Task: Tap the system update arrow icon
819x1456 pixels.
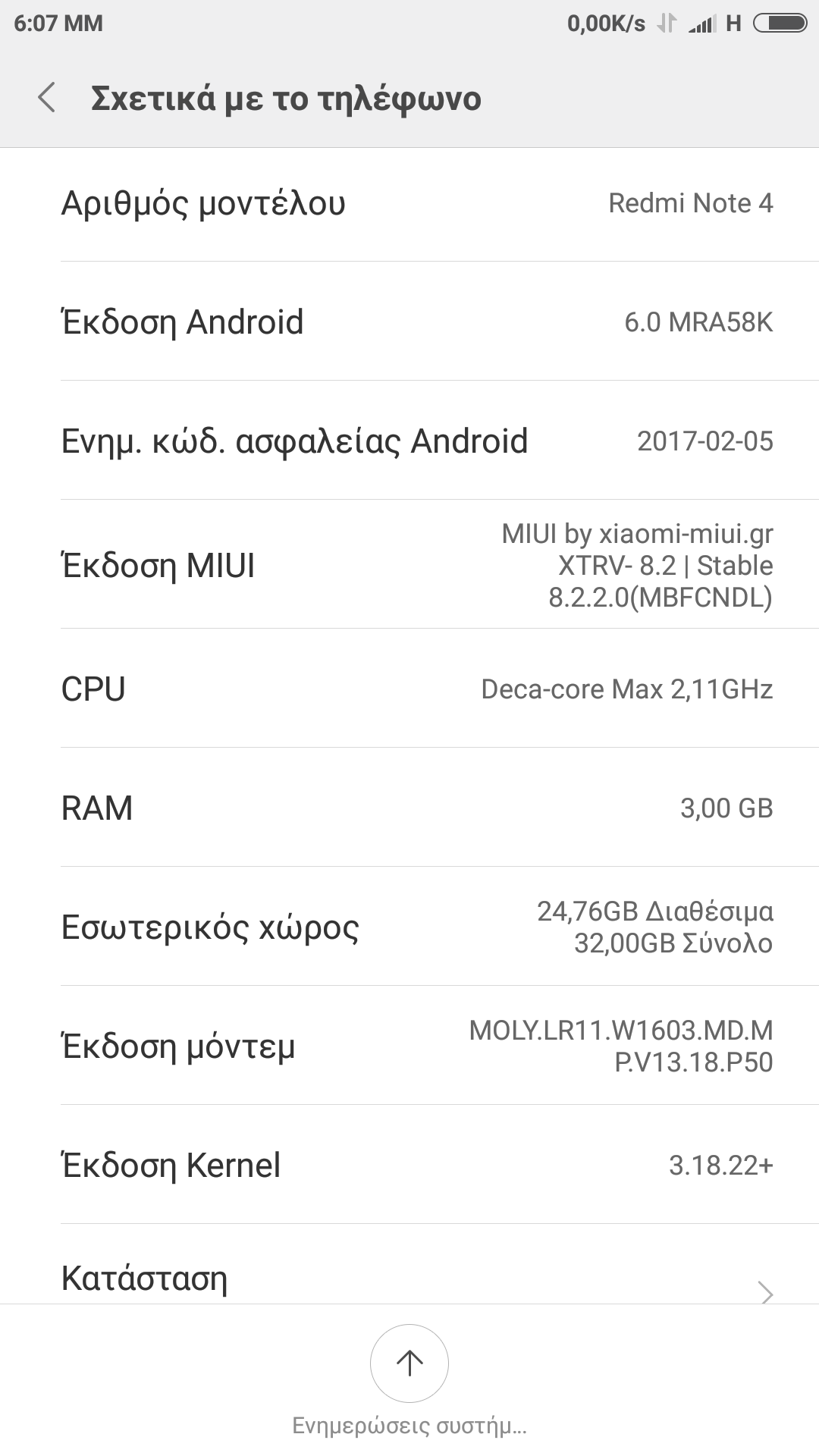Action: coord(409,1363)
